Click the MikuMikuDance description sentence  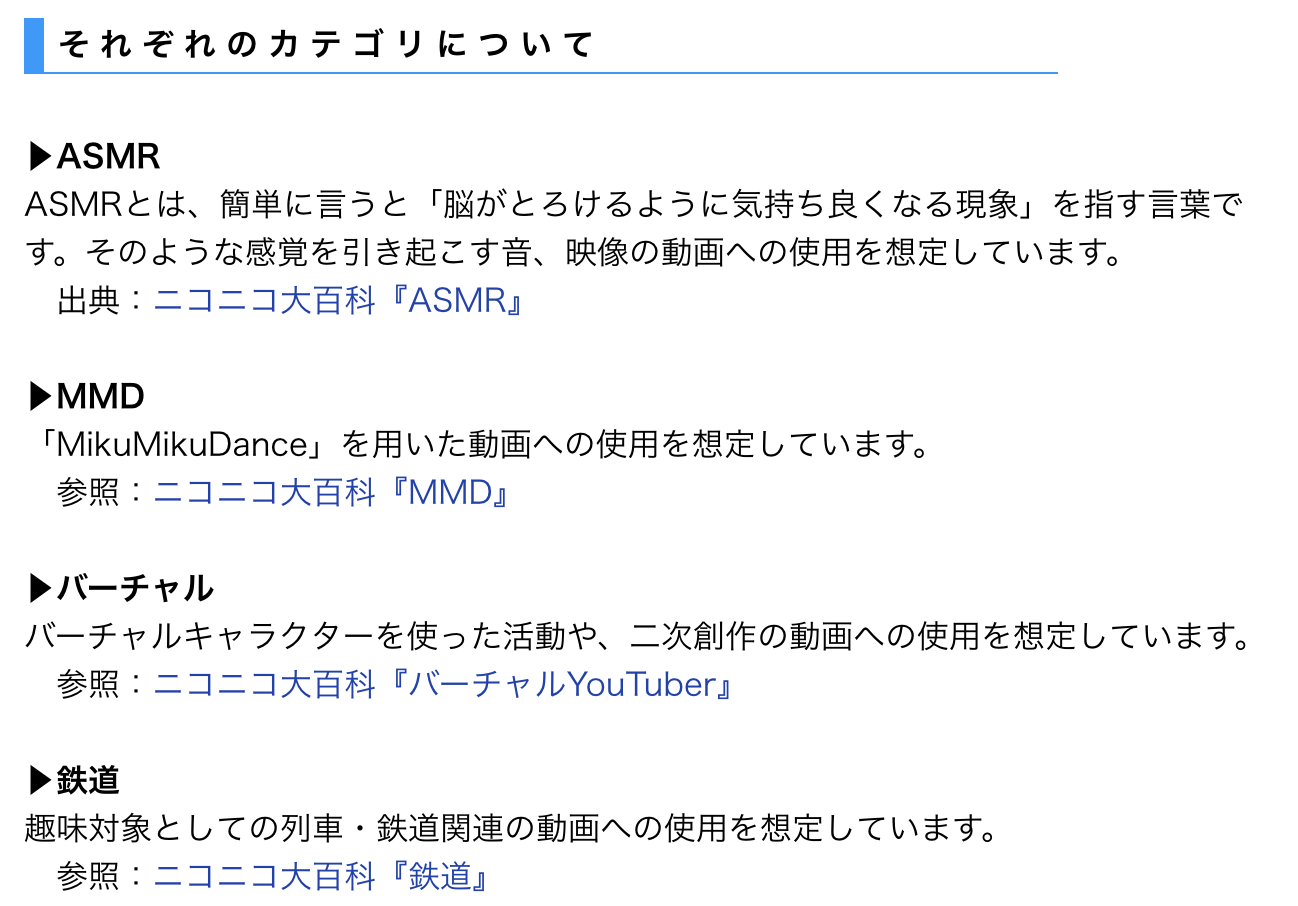tap(478, 445)
